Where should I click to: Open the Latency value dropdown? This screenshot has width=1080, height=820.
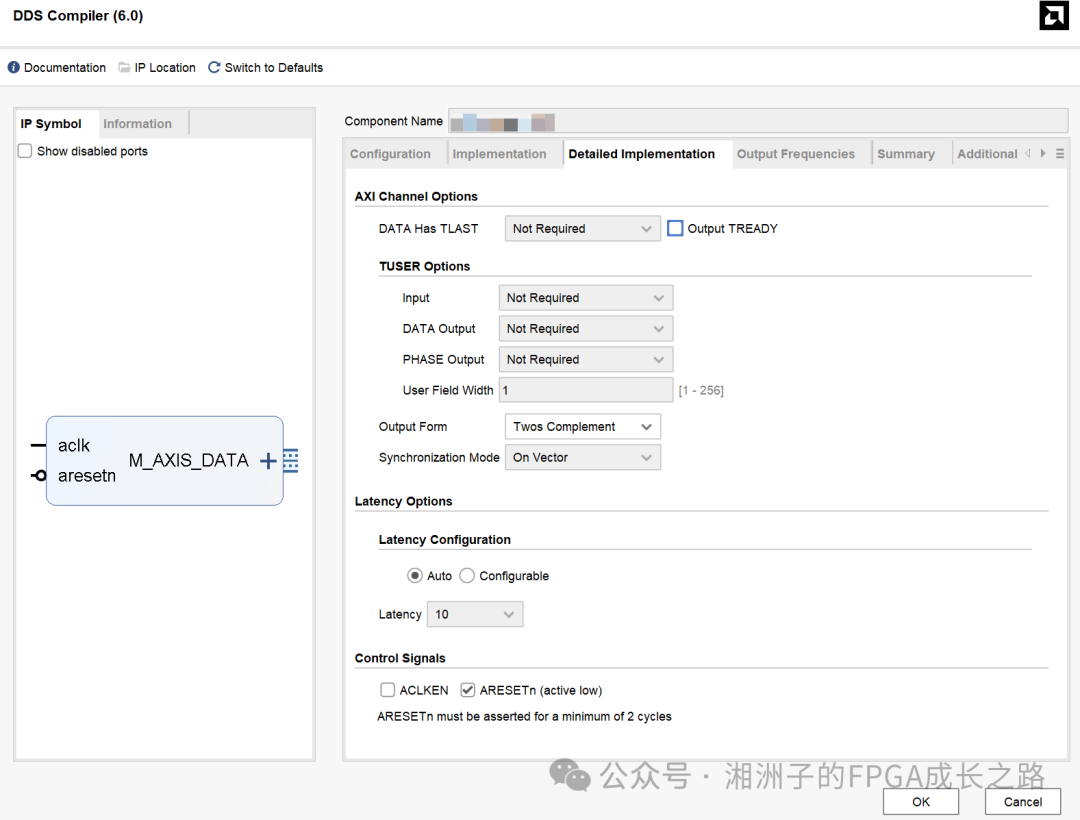pos(475,614)
